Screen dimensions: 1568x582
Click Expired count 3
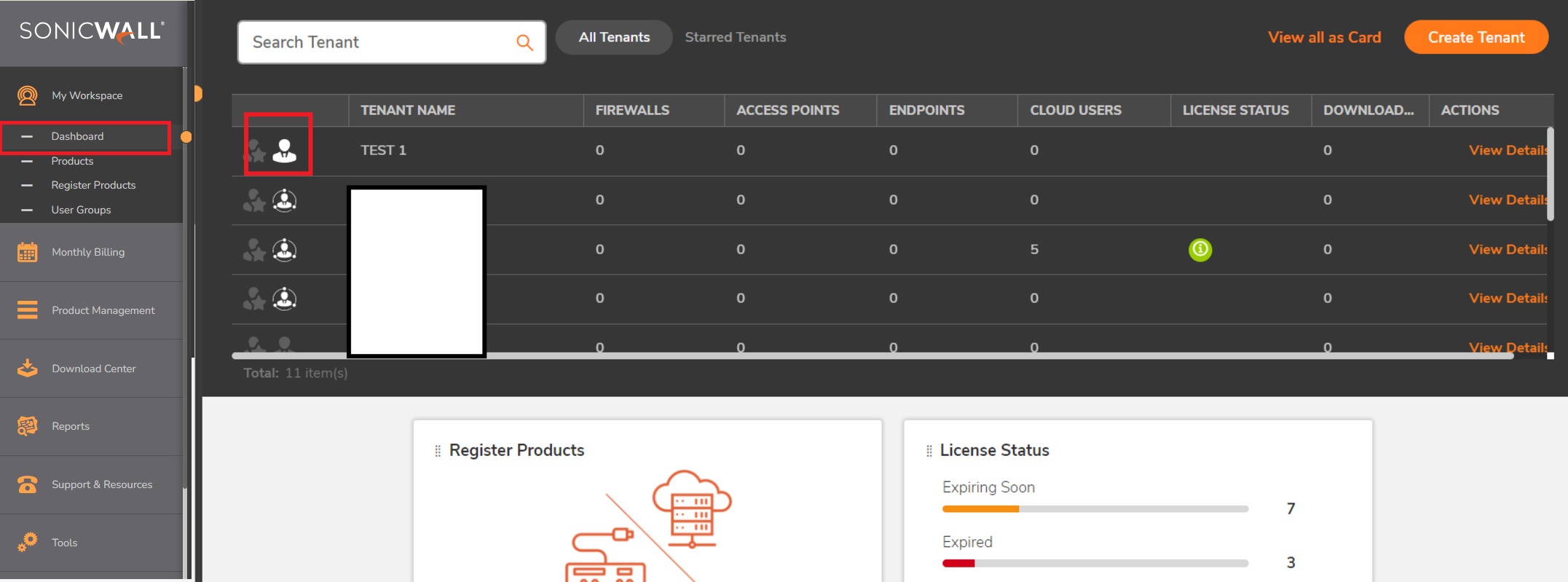(1291, 562)
